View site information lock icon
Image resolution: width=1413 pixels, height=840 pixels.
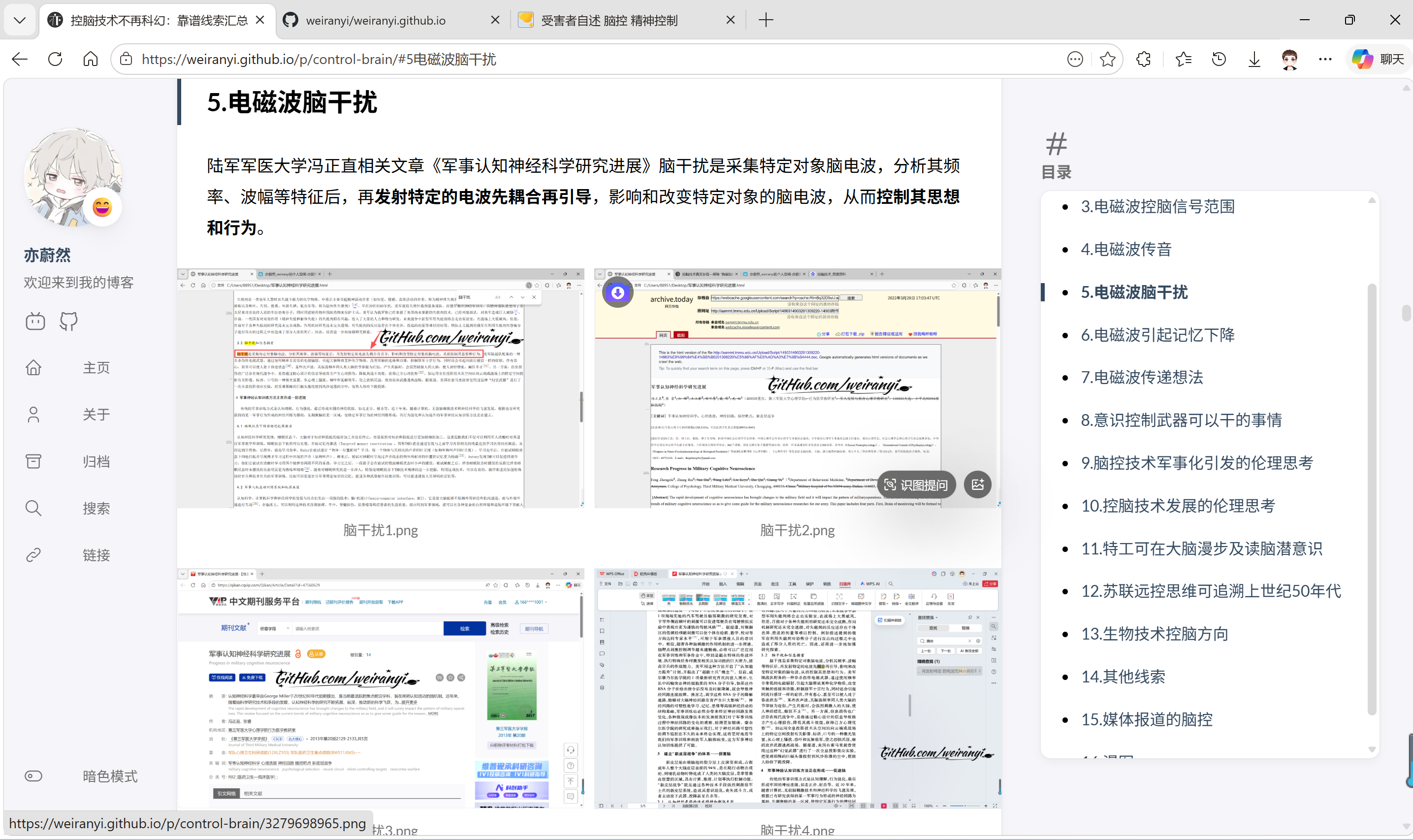point(126,59)
